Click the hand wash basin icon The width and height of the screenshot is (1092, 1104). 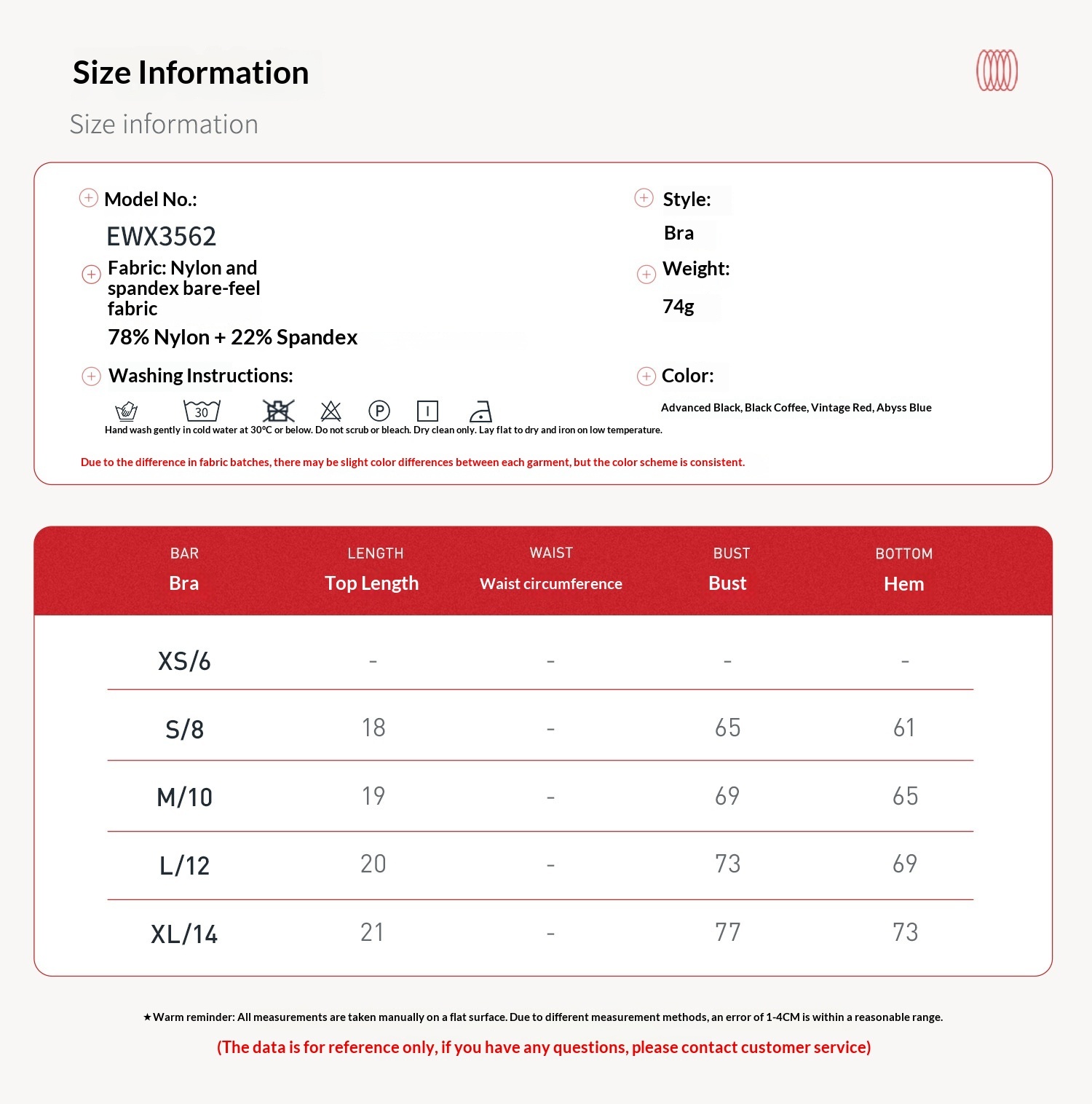127,411
